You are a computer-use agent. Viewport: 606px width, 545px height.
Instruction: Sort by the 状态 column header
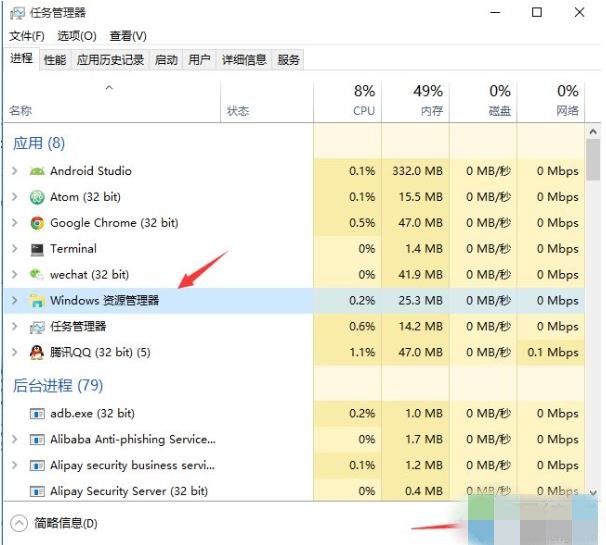pos(267,102)
